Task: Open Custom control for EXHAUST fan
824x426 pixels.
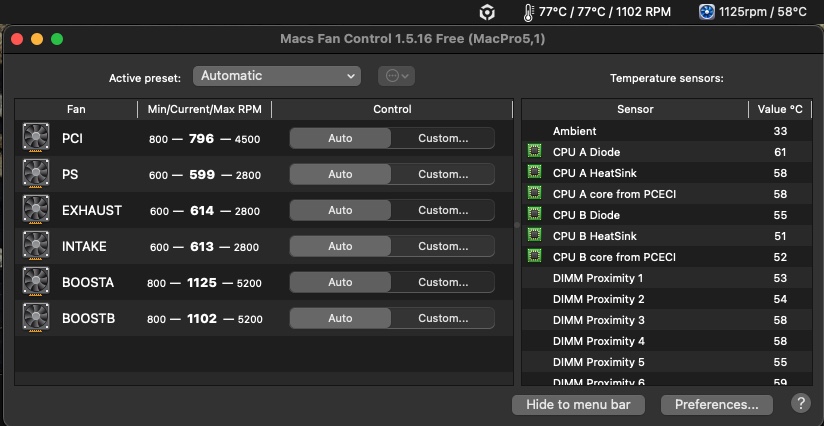Action: (442, 210)
